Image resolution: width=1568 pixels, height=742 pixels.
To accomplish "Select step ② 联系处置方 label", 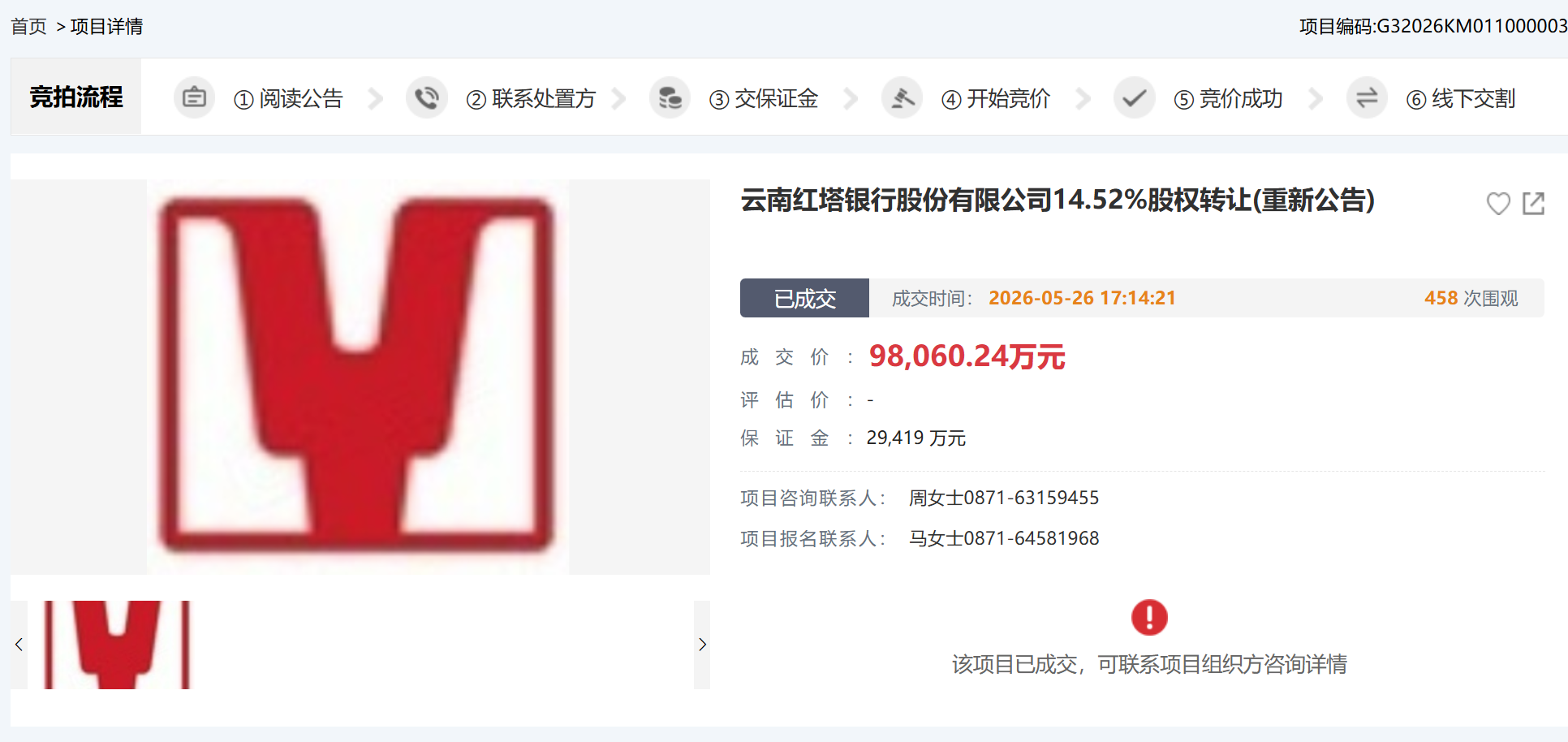I will pyautogui.click(x=531, y=99).
